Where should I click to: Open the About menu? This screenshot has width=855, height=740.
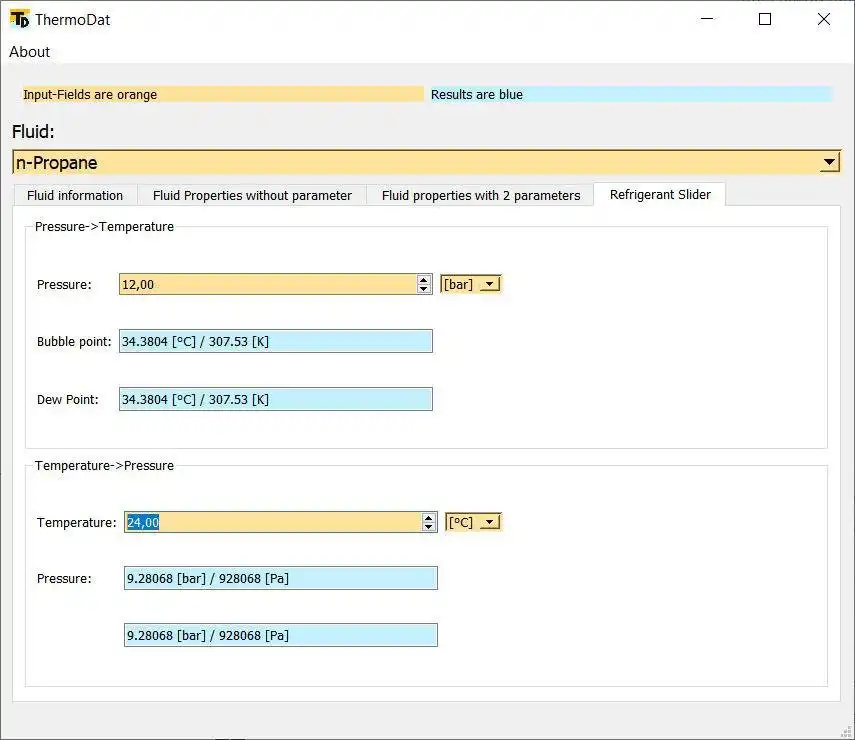tap(29, 52)
